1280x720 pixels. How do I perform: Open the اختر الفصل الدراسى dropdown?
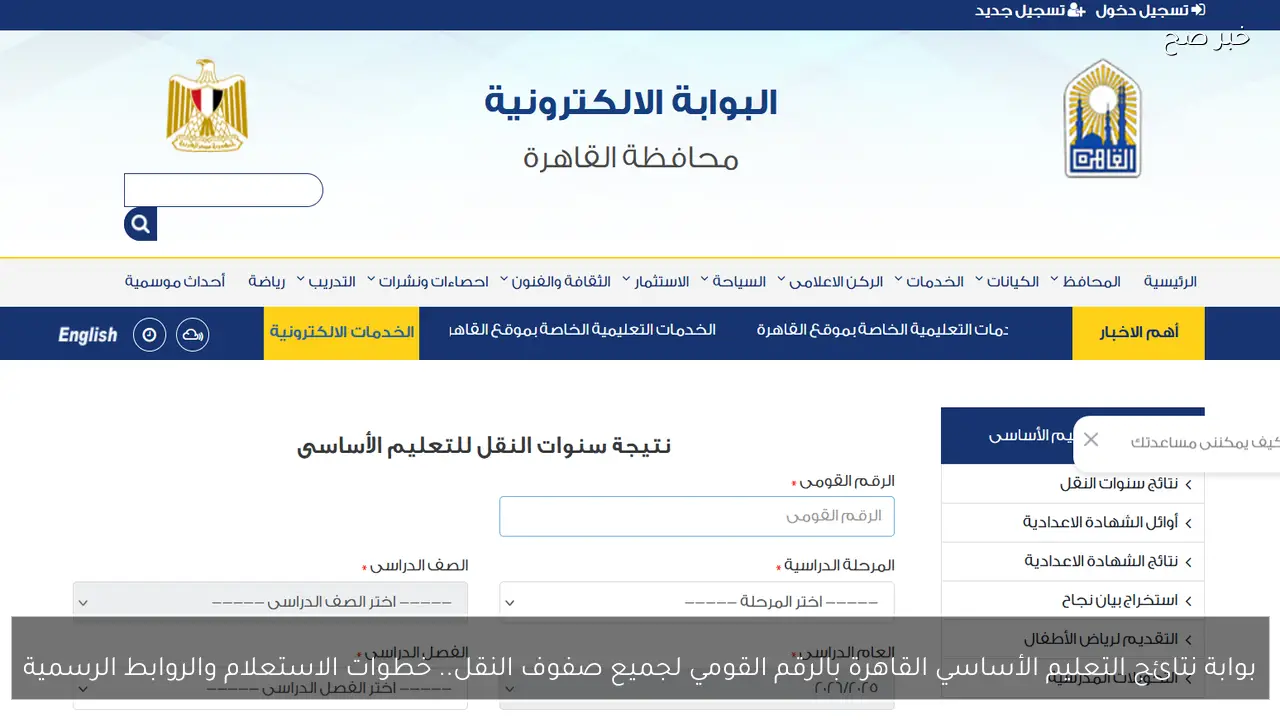click(270, 688)
